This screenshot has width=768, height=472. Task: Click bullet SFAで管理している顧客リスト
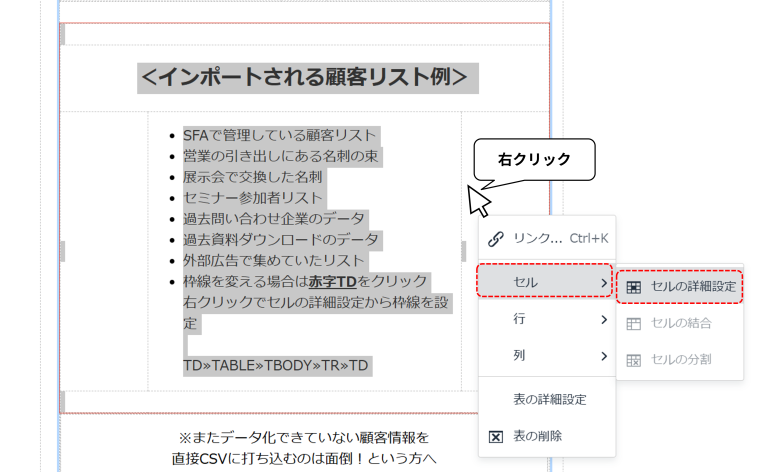(279, 135)
